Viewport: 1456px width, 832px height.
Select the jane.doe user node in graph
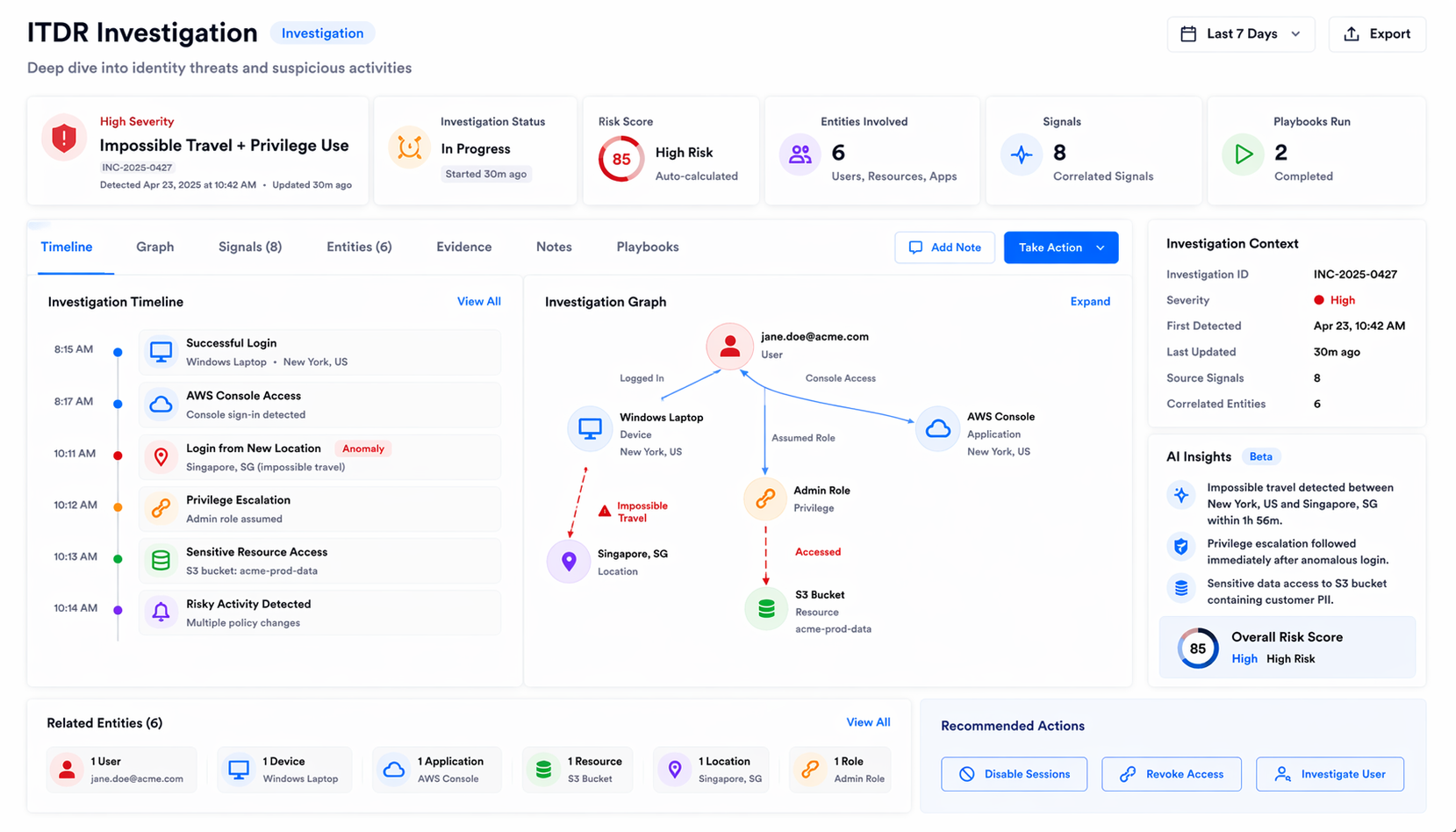pyautogui.click(x=729, y=346)
